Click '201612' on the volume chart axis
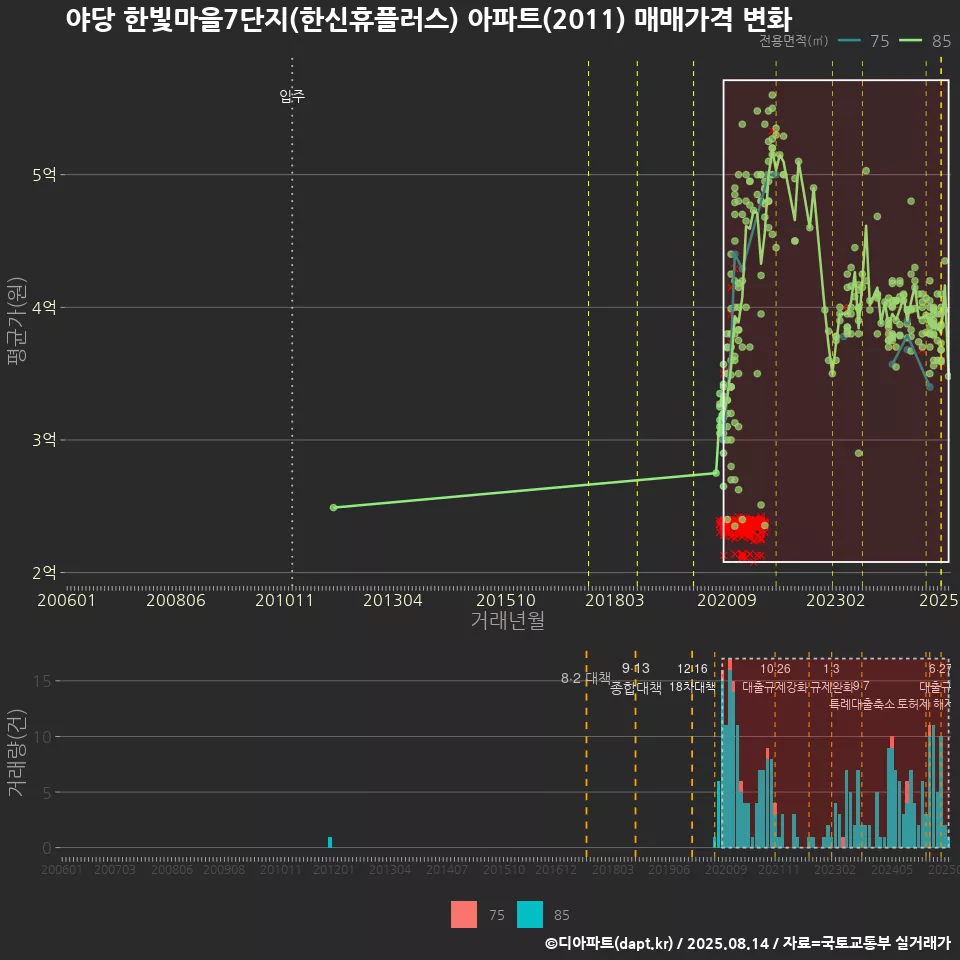960x960 pixels. [x=556, y=869]
